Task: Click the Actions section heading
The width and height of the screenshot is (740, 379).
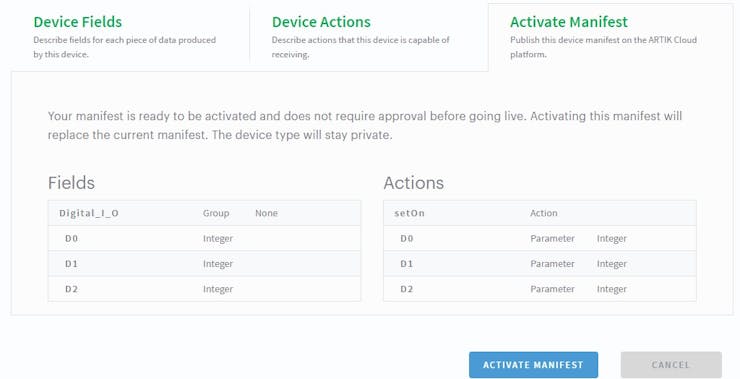Action: pos(413,183)
